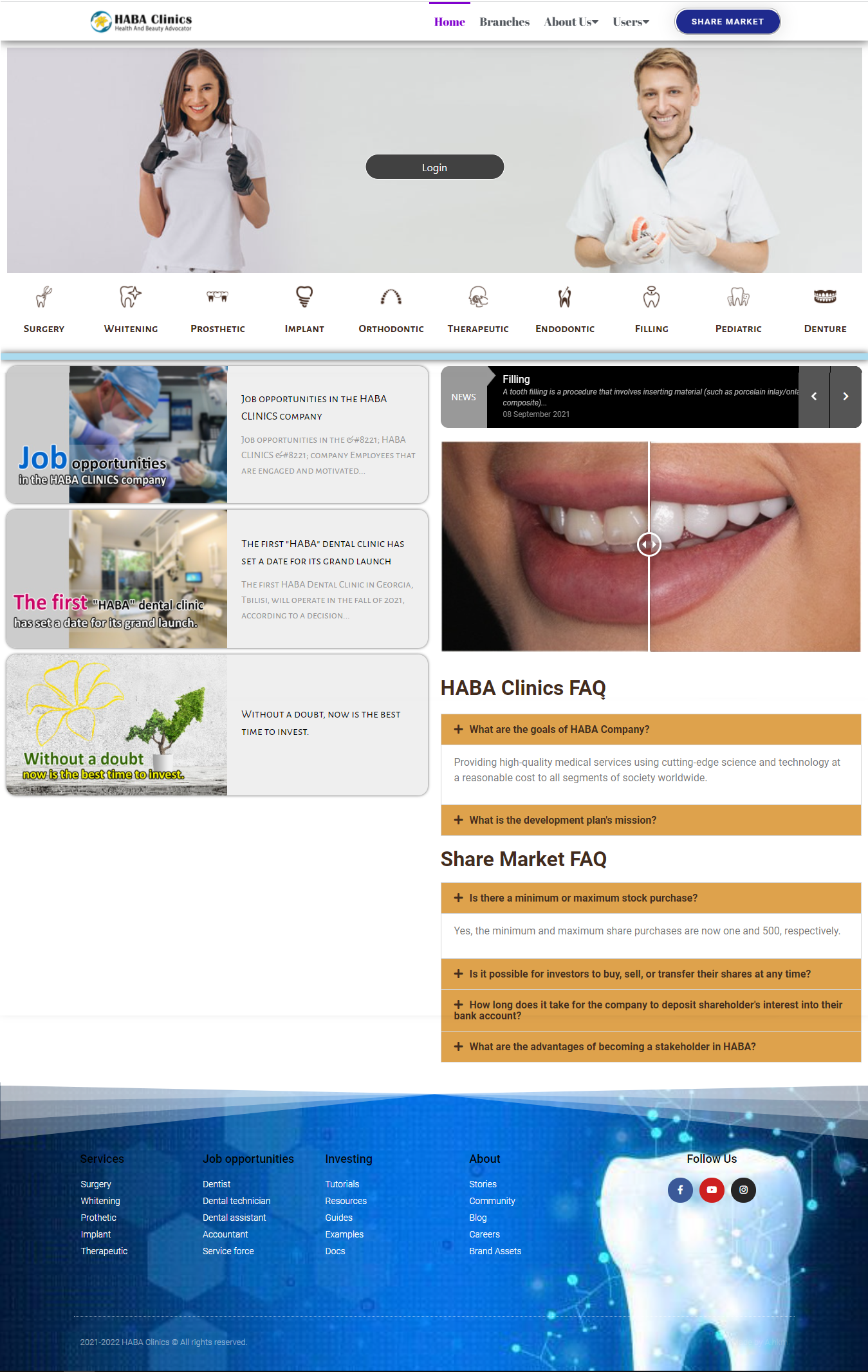868x1372 pixels.
Task: Show next news item arrow
Action: [845, 397]
